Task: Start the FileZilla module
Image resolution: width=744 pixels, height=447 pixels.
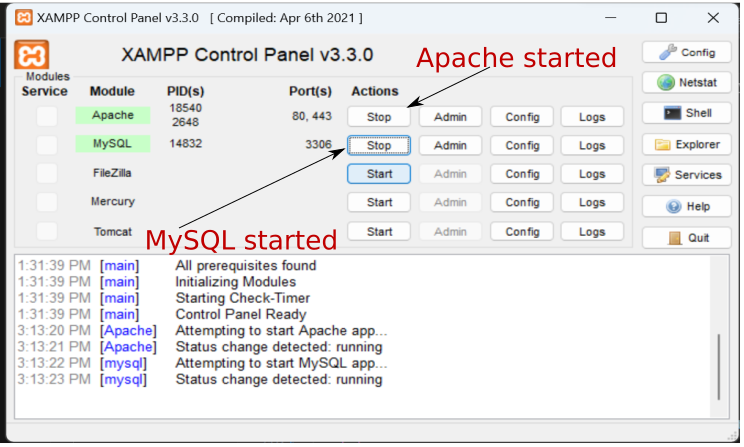Action: point(379,174)
